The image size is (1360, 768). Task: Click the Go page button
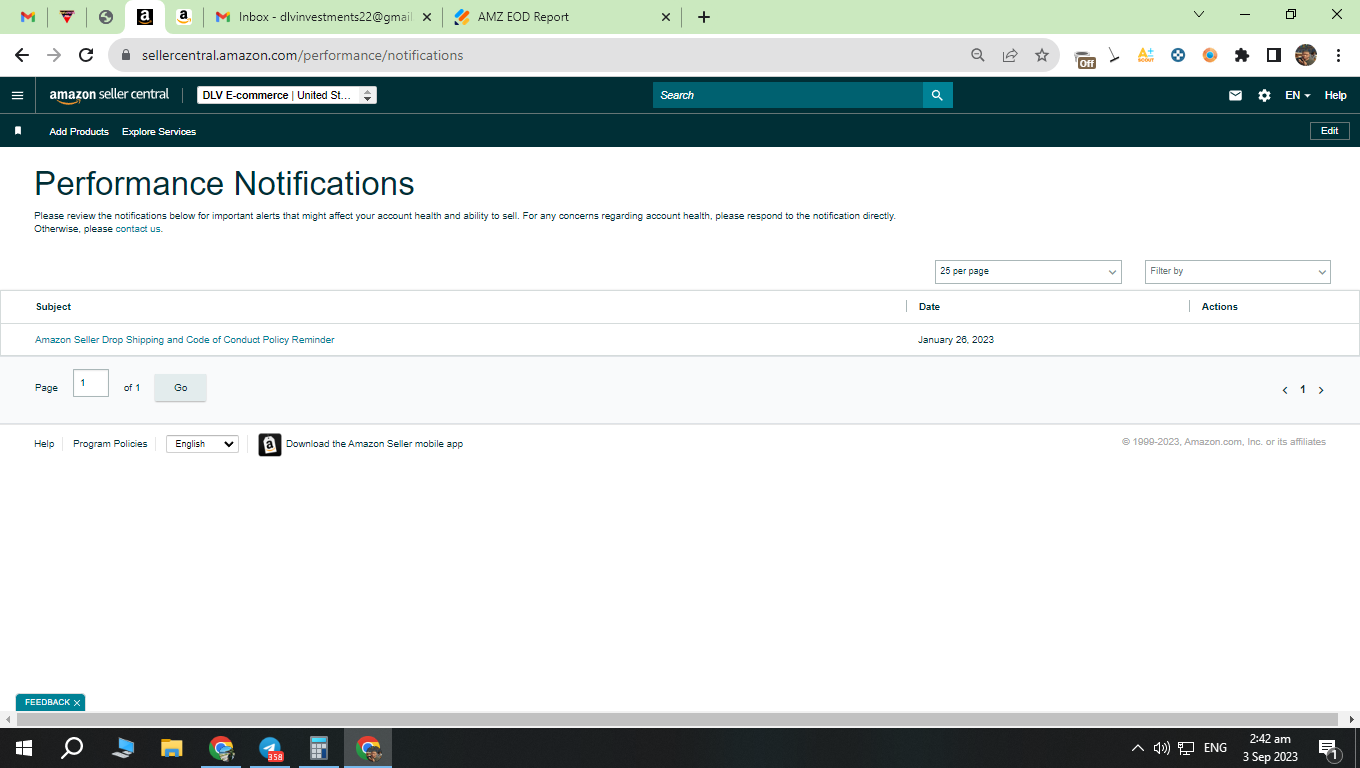click(x=180, y=388)
